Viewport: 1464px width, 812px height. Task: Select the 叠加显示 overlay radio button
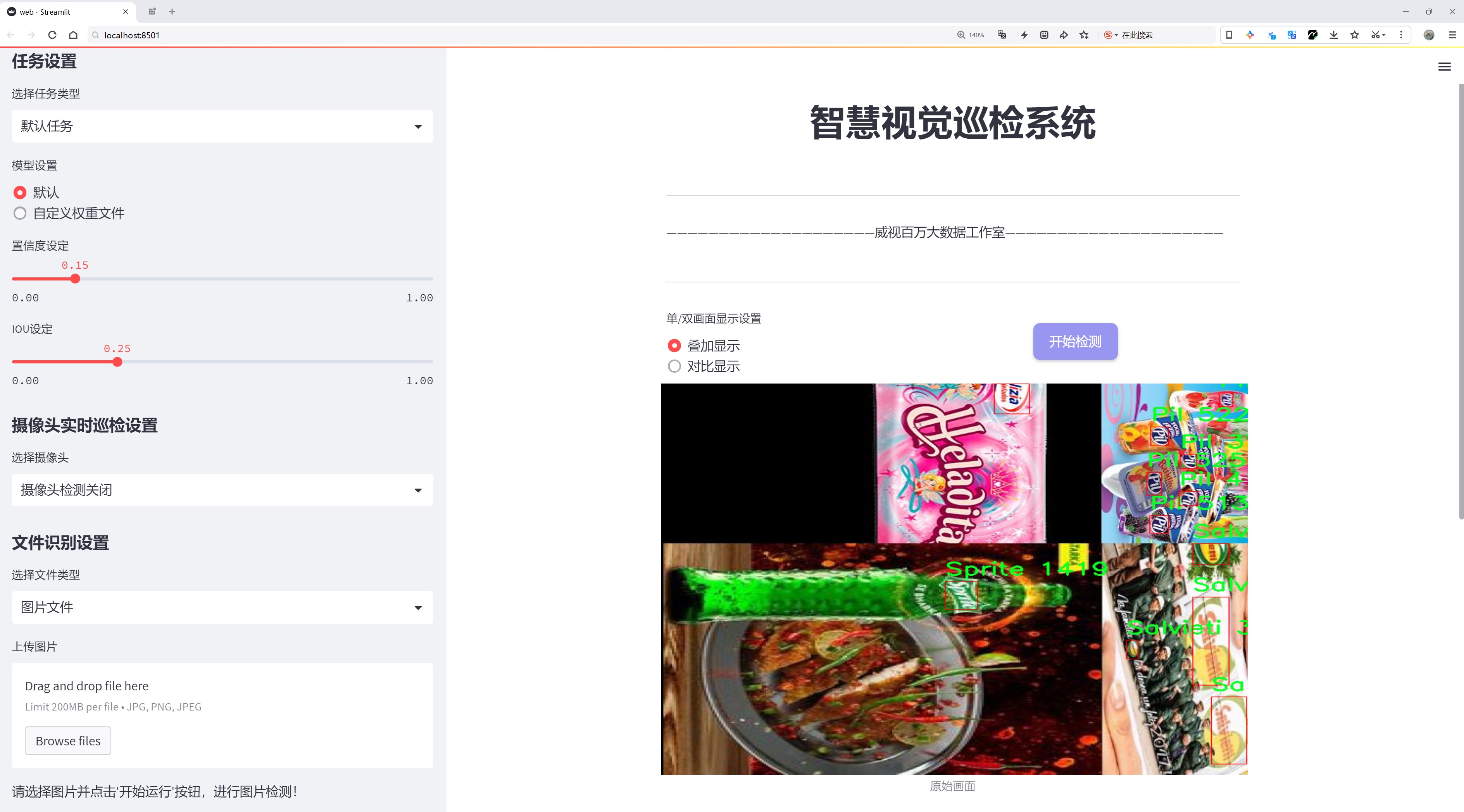click(674, 346)
